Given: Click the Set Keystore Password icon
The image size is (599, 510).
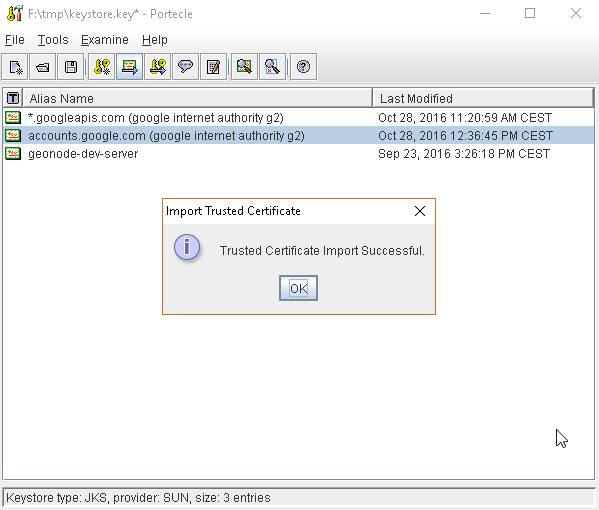Looking at the screenshot, I should [185, 67].
